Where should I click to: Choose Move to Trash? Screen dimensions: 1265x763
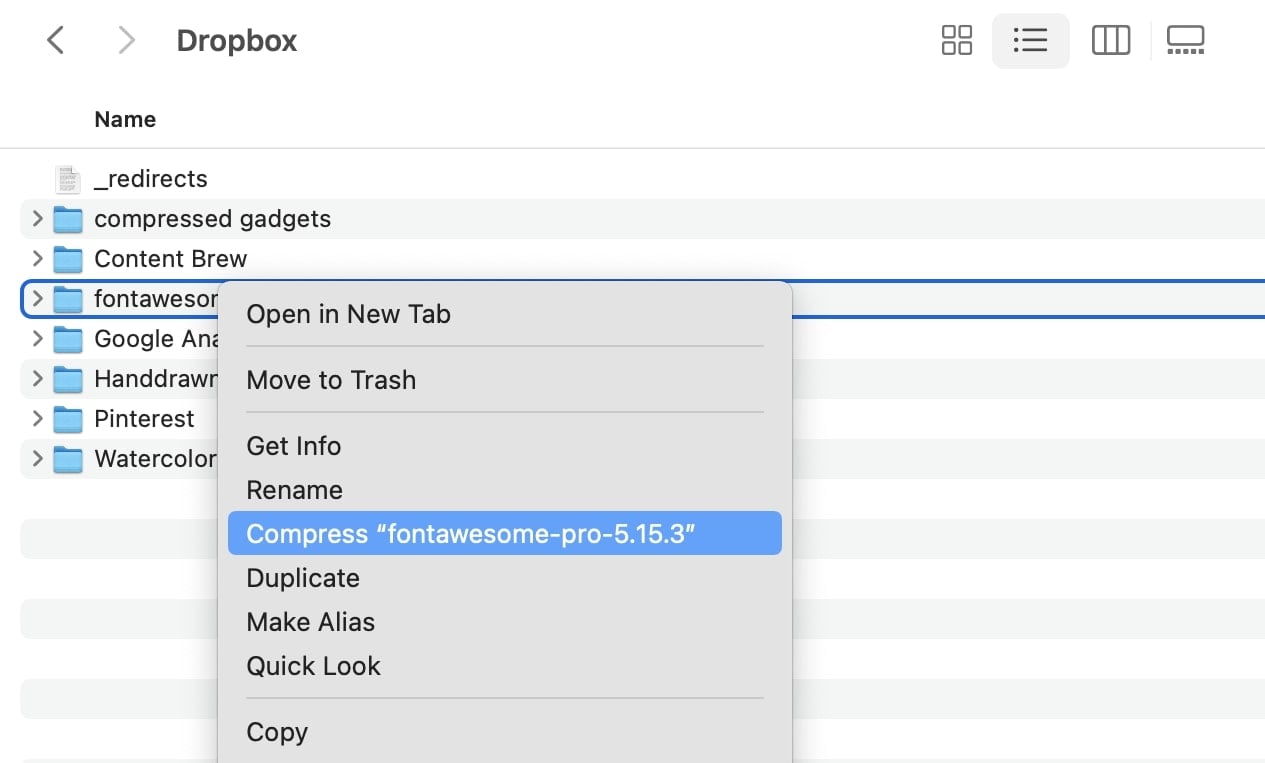click(x=331, y=380)
